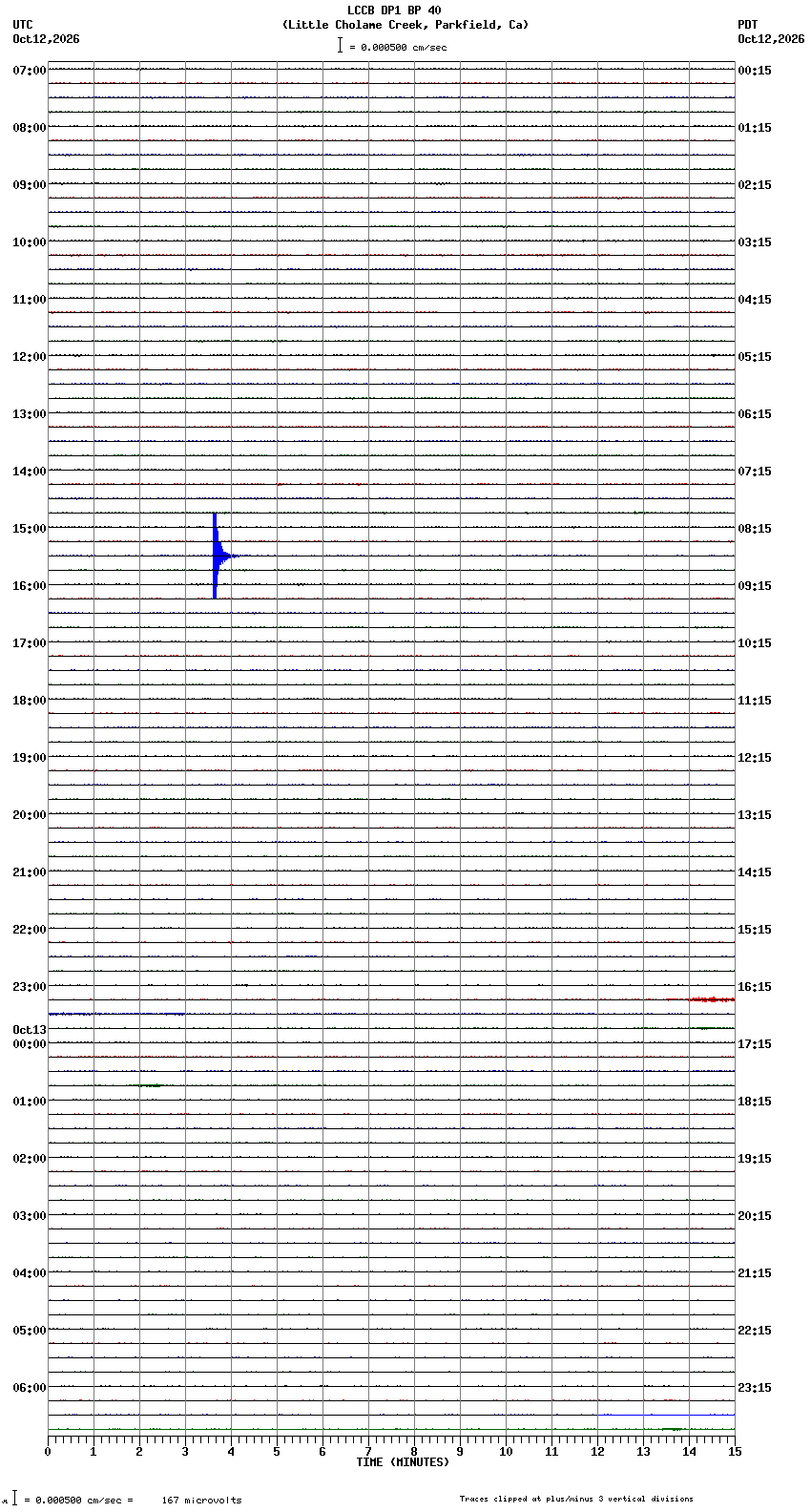Click the station title LCCB DP1 BP 40
The width and height of the screenshot is (811, 1512).
coord(394,10)
